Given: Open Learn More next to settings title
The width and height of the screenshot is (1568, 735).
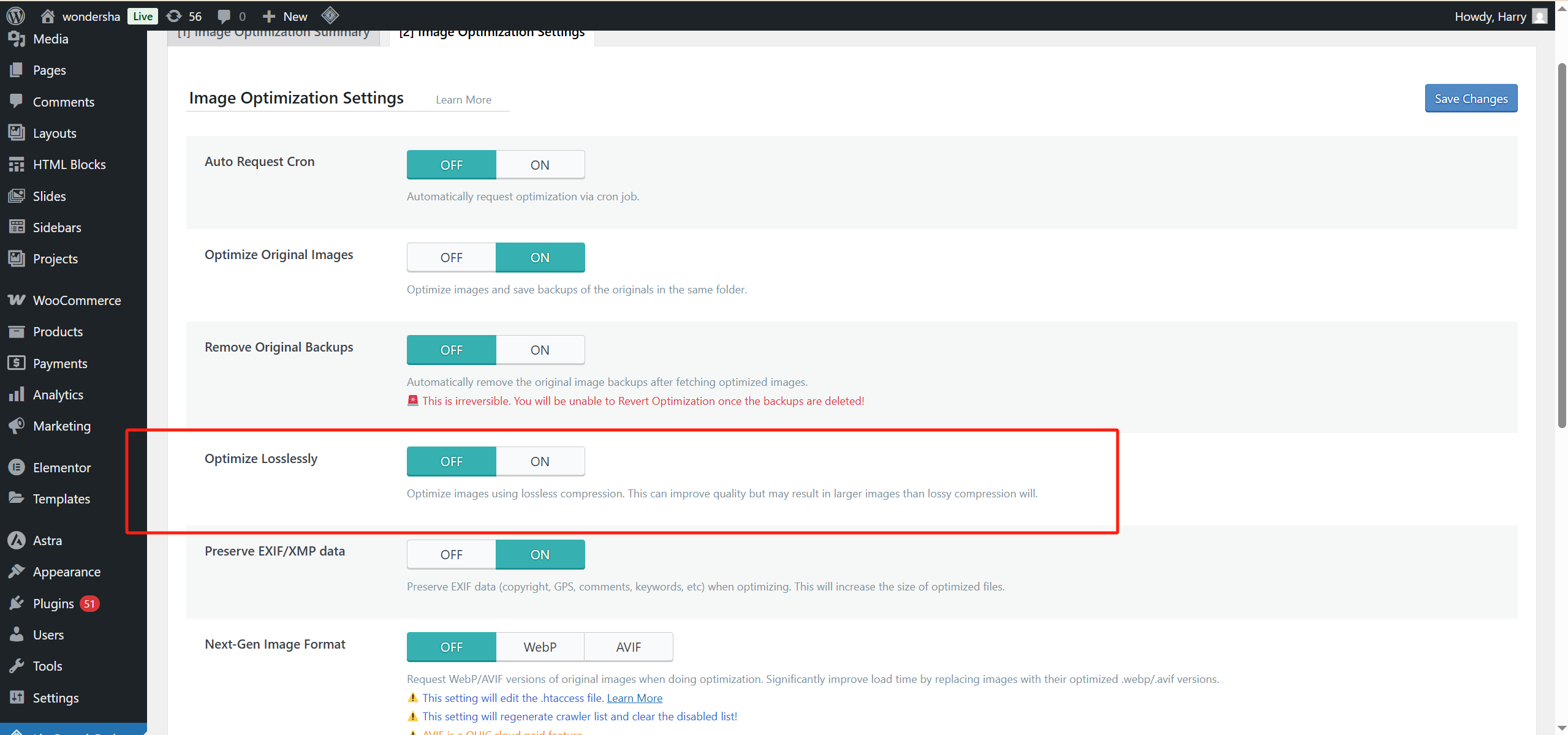Looking at the screenshot, I should pos(463,99).
